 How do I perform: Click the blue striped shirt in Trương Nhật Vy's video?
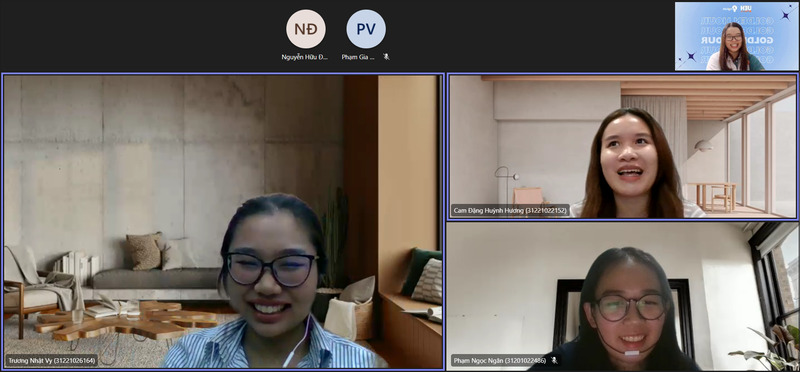coord(270,347)
